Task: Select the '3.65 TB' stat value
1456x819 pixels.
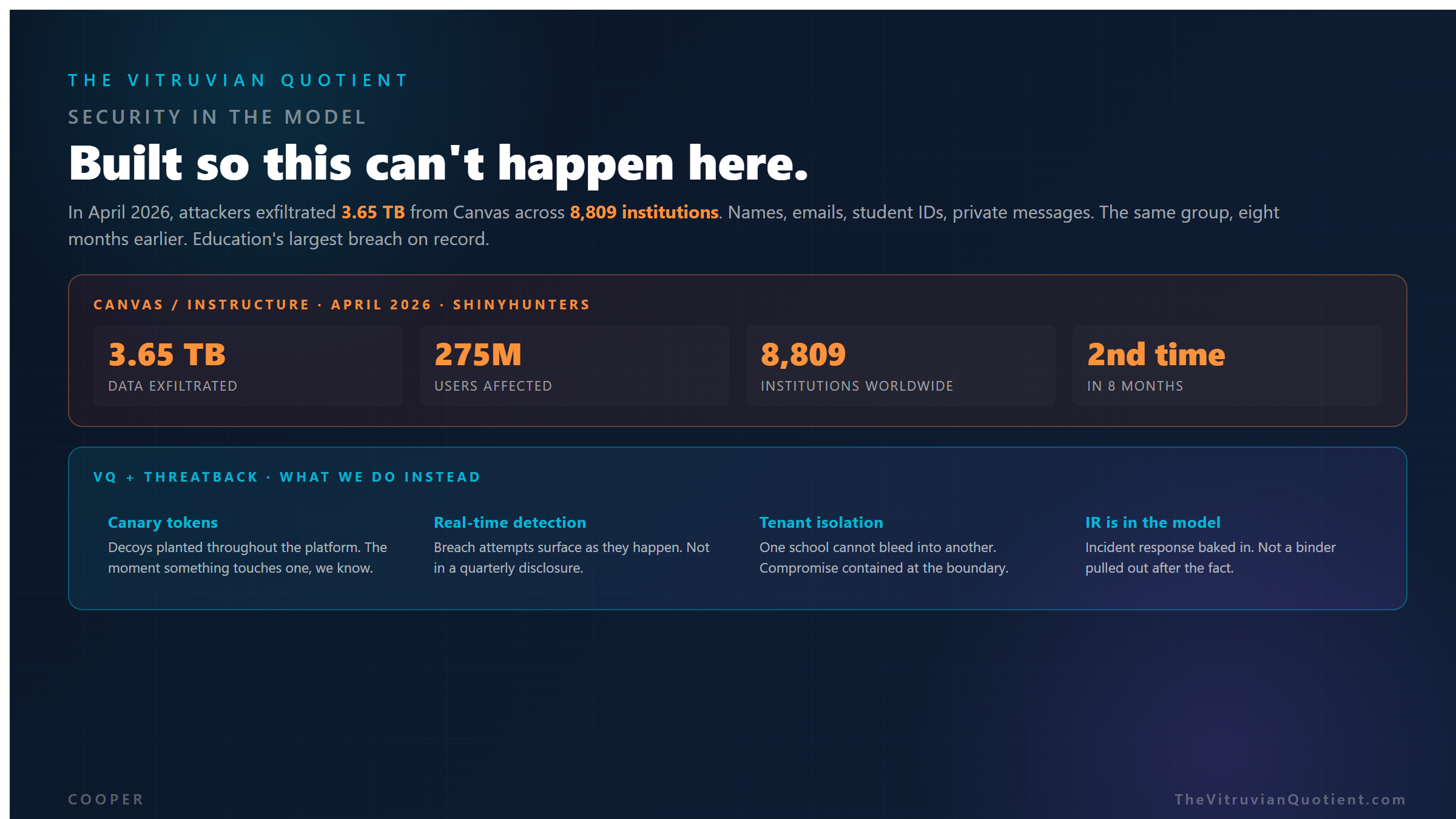Action: pos(167,354)
